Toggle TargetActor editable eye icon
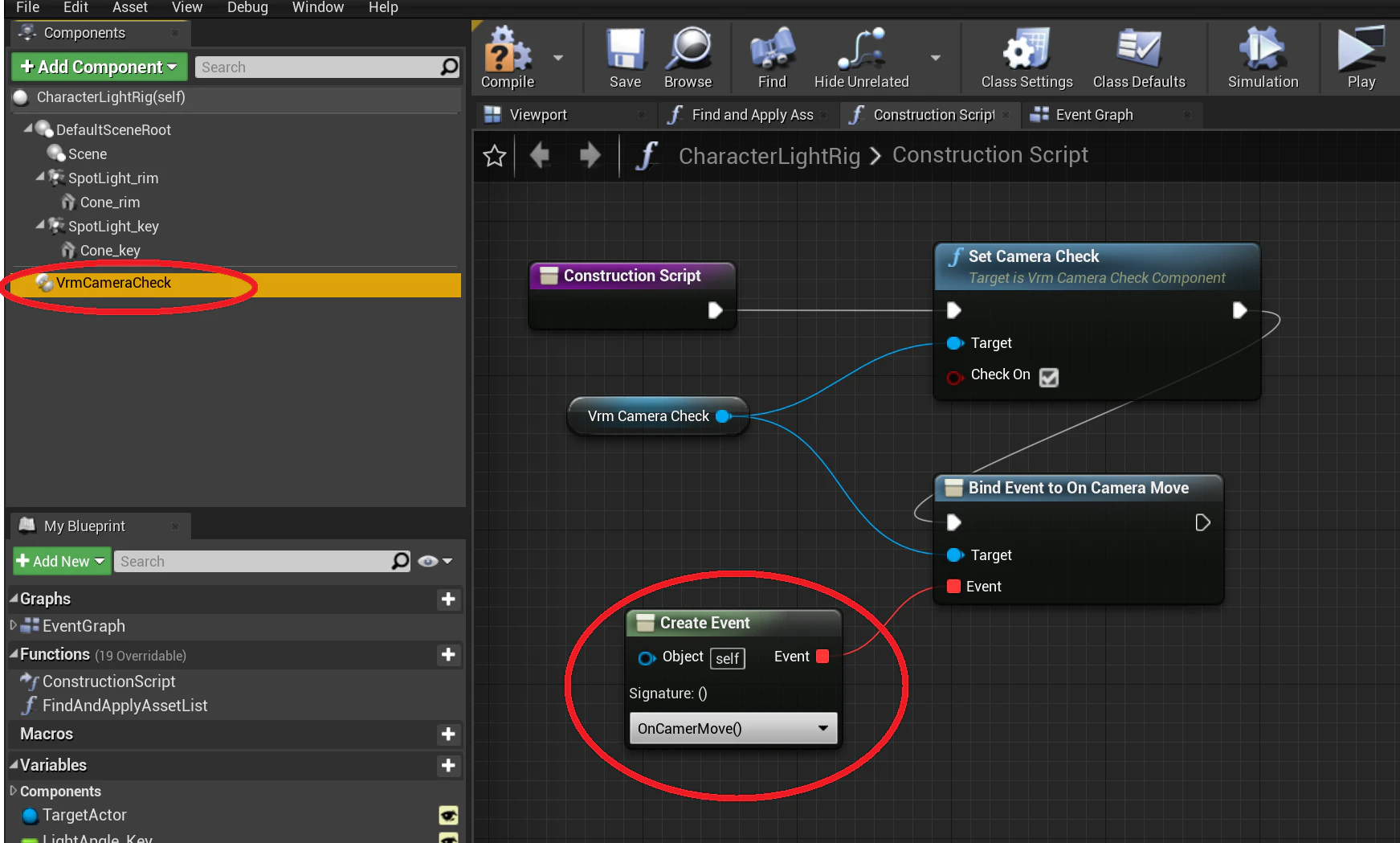This screenshot has height=843, width=1400. point(448,816)
